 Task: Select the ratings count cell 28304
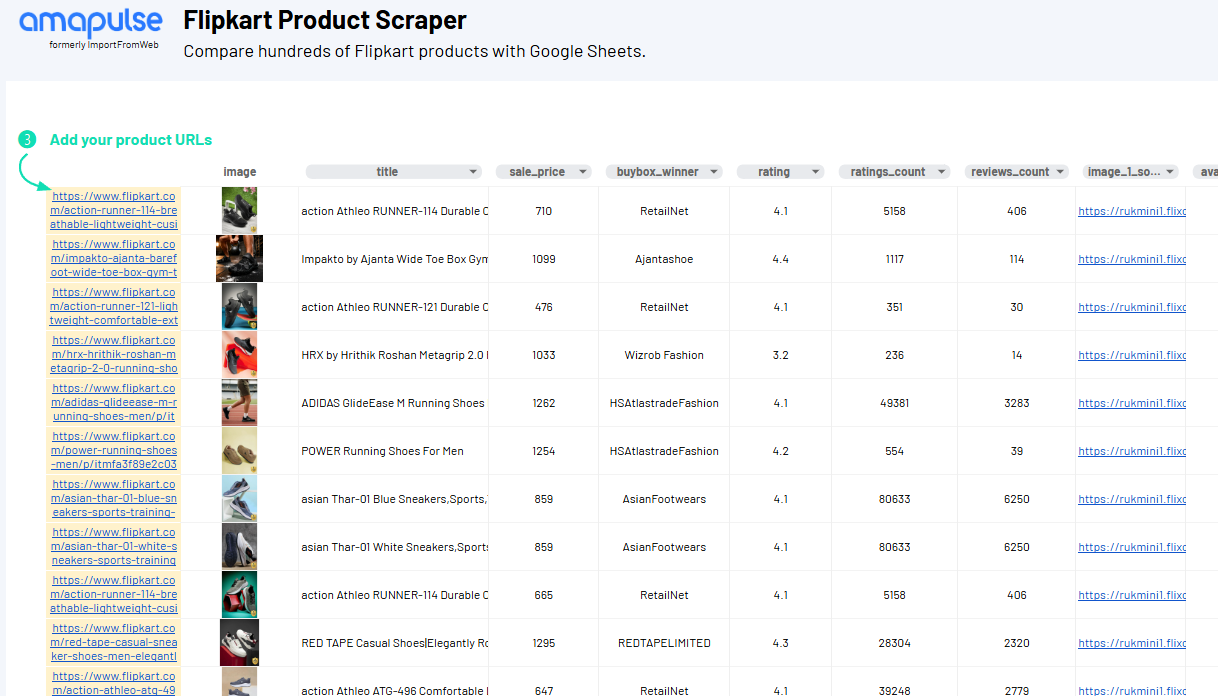(x=894, y=643)
